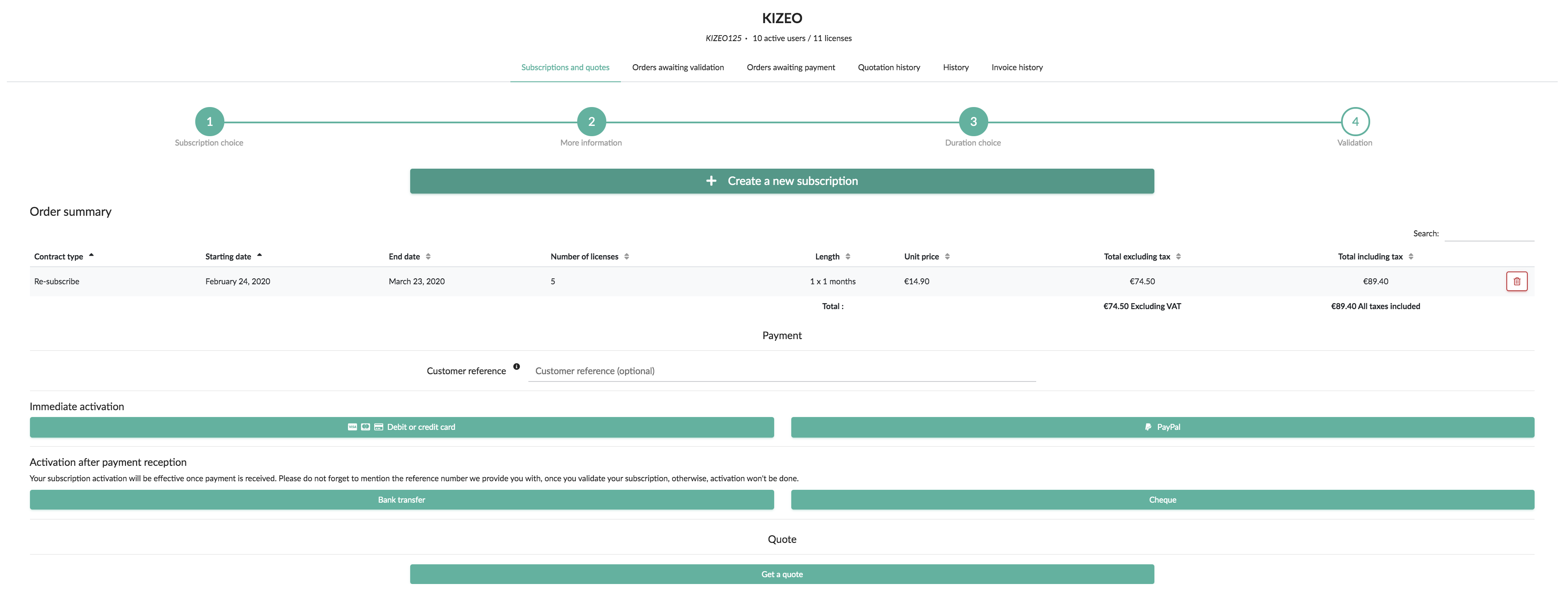Select the February 24, 2020 starting date
The width and height of the screenshot is (1568, 602).
point(237,281)
